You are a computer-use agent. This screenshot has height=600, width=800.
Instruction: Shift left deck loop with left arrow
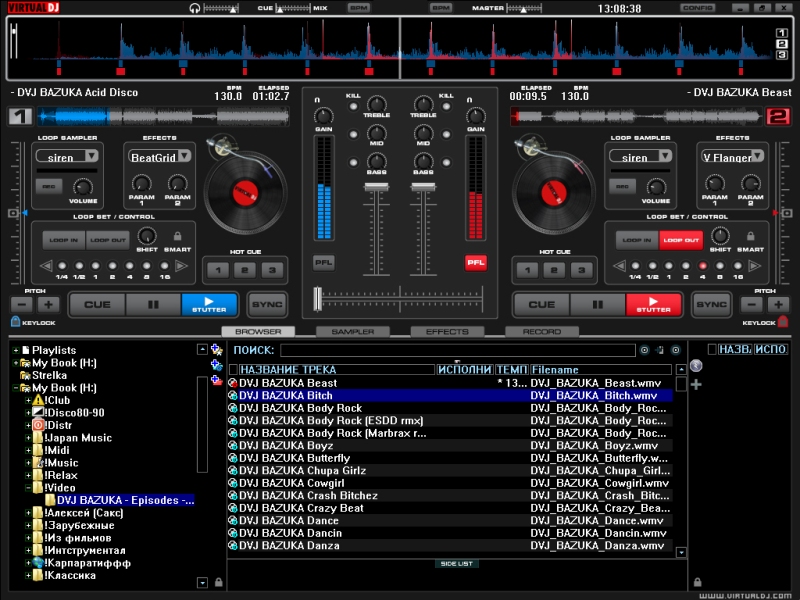(x=46, y=266)
